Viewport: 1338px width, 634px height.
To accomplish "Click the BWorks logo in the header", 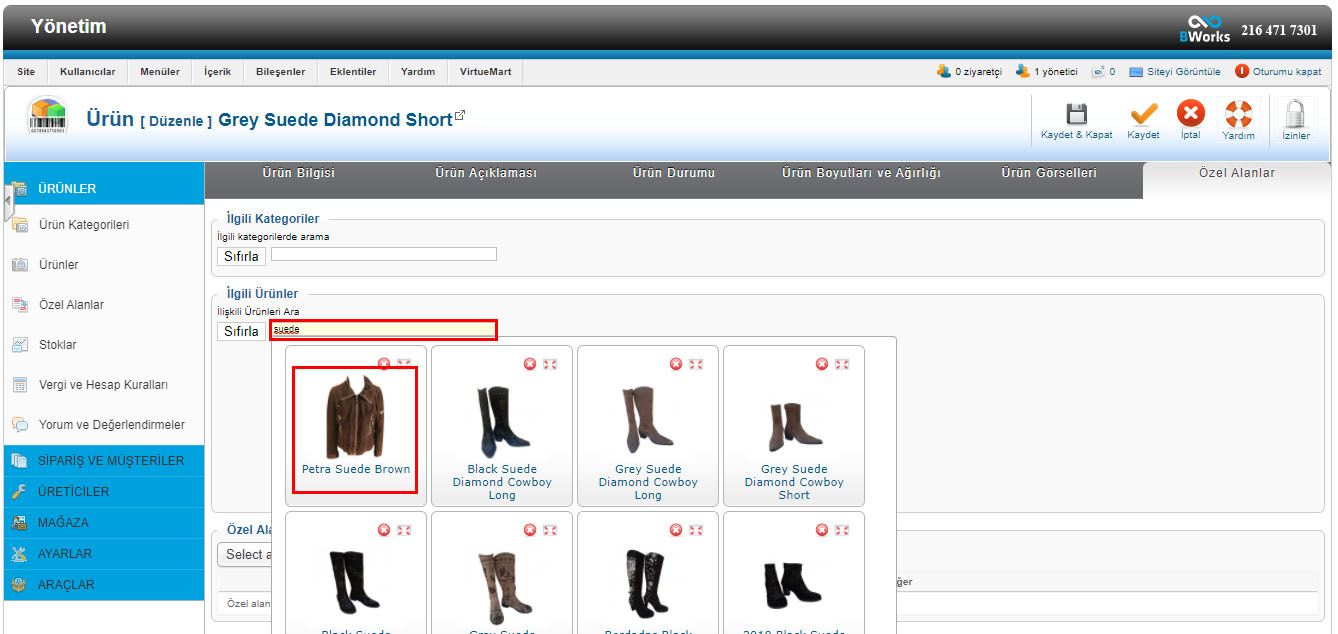I will pyautogui.click(x=1204, y=29).
